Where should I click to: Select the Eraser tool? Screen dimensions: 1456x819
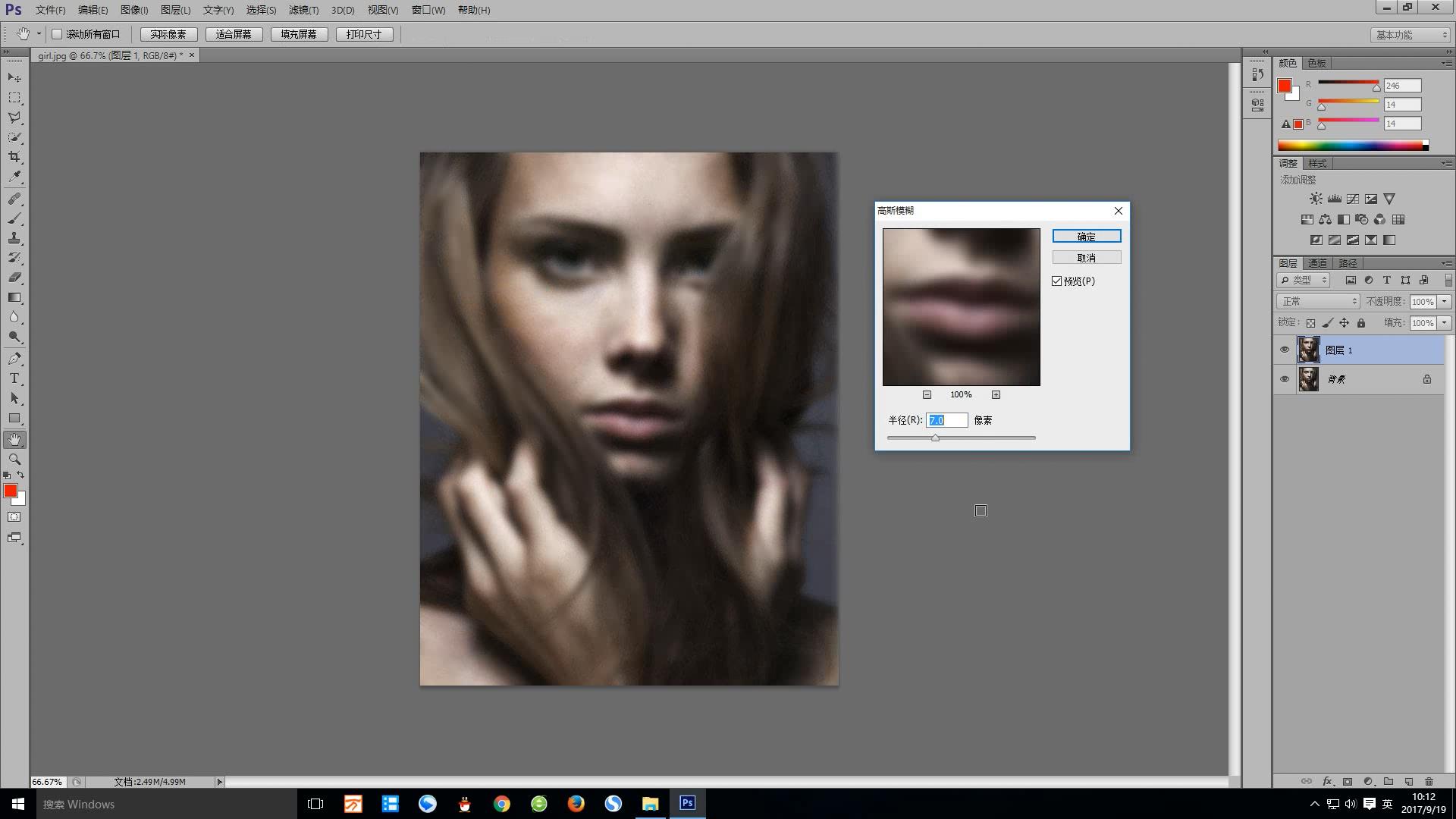(14, 278)
